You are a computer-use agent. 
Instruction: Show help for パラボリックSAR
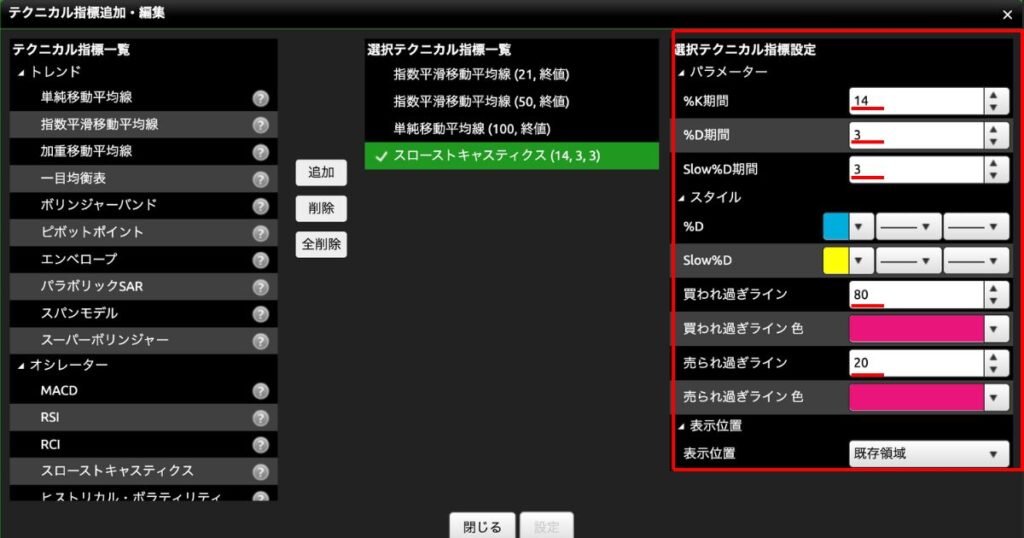point(260,287)
